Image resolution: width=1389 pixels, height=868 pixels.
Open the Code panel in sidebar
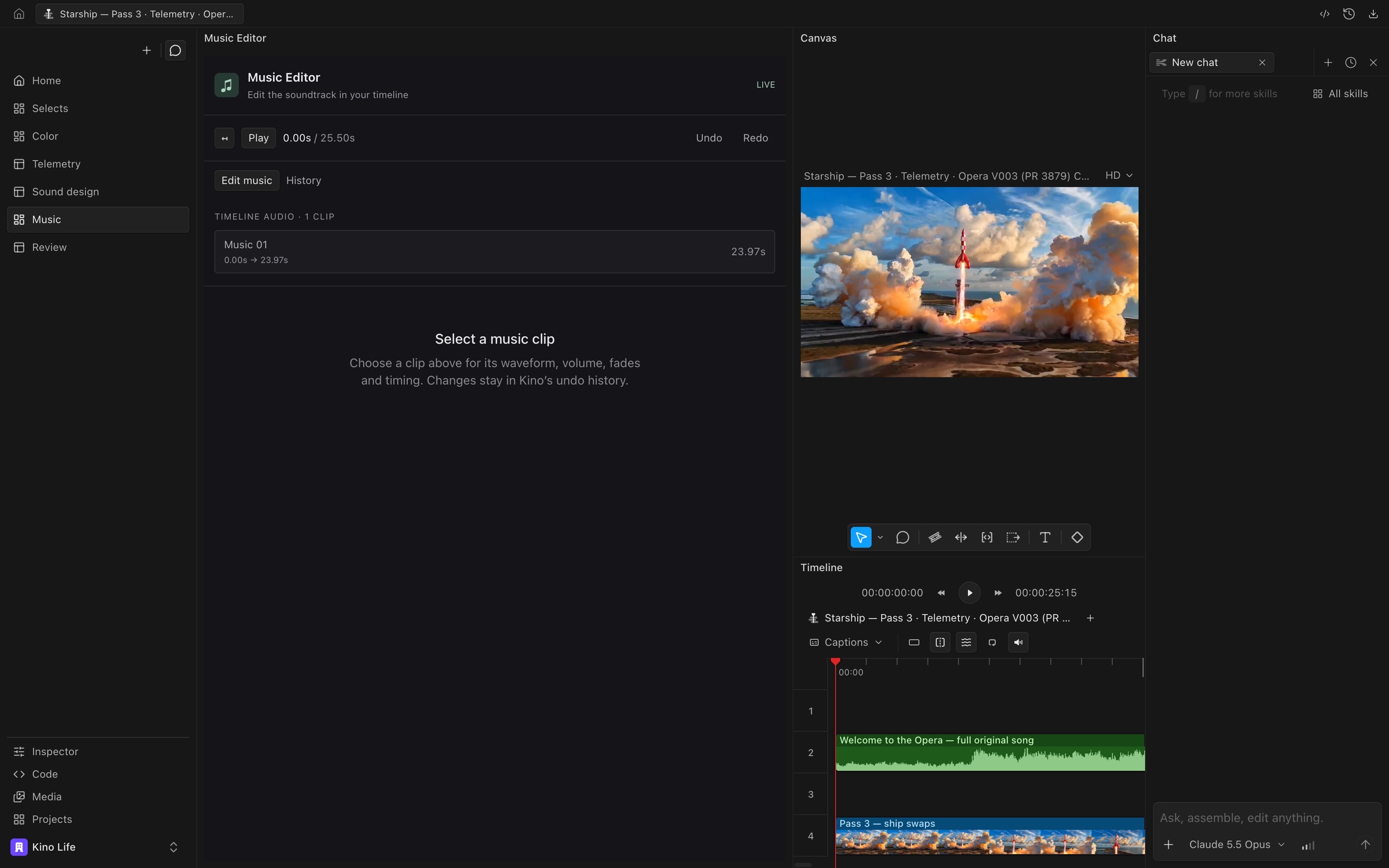coord(98,774)
